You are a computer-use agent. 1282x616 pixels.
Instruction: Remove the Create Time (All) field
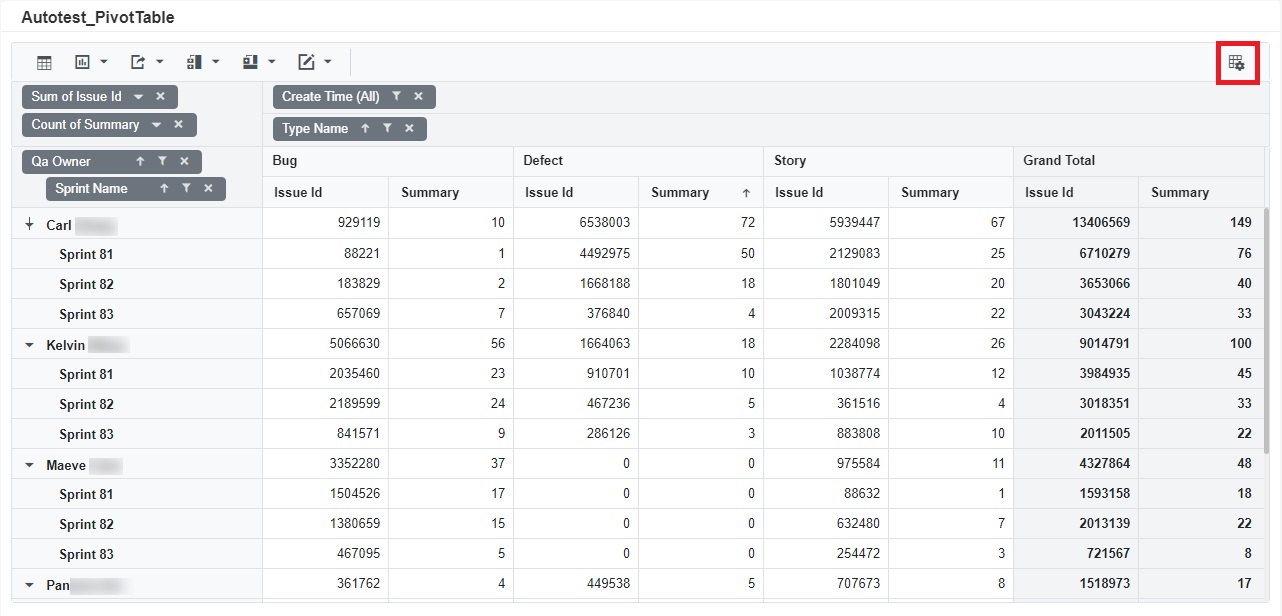418,97
